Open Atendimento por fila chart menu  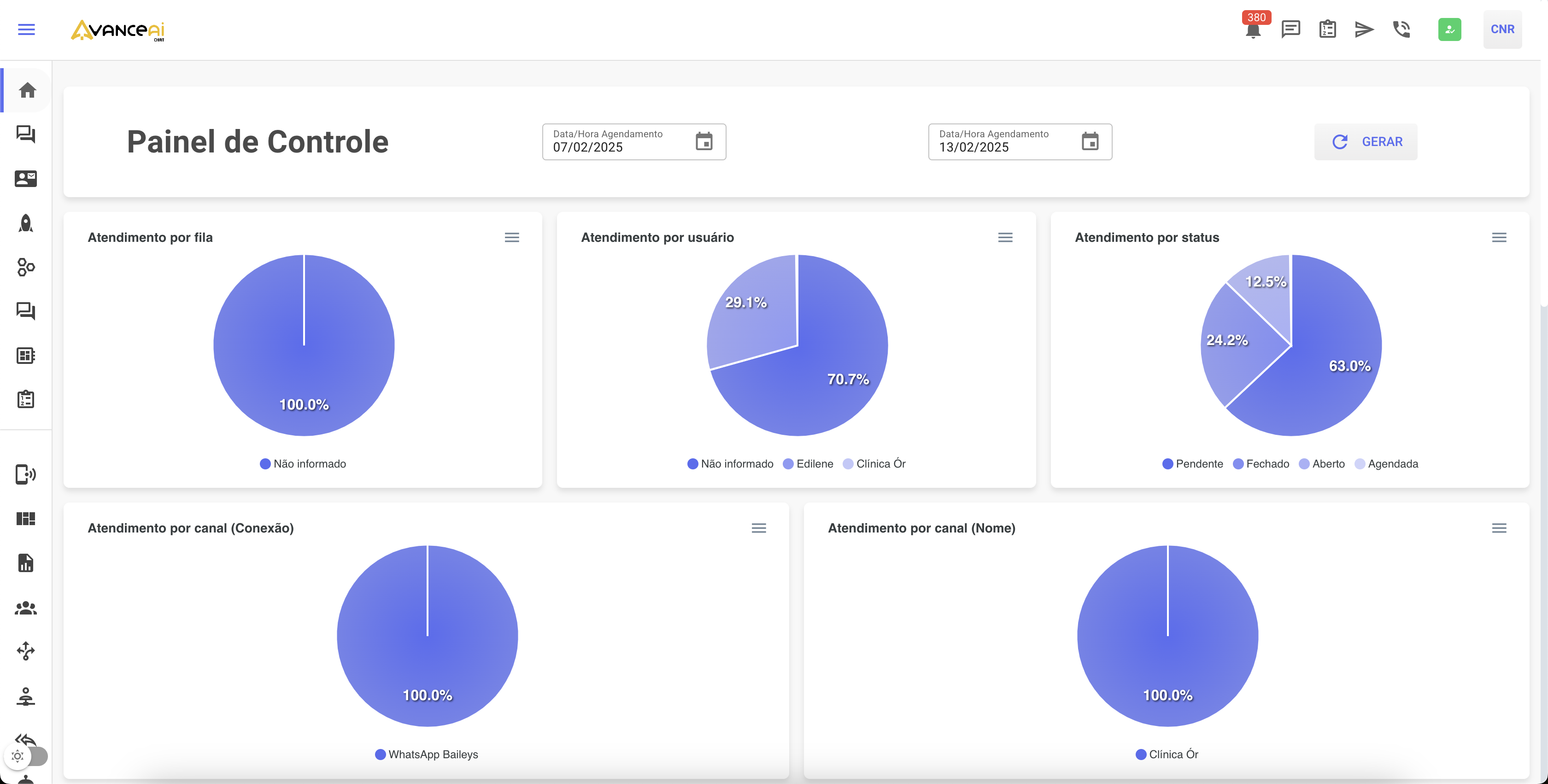pyautogui.click(x=511, y=237)
